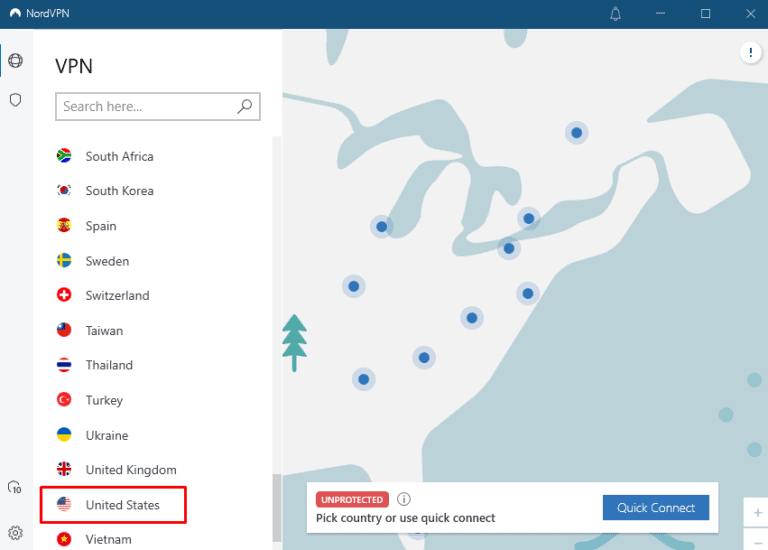Select United States from country list

coord(122,505)
